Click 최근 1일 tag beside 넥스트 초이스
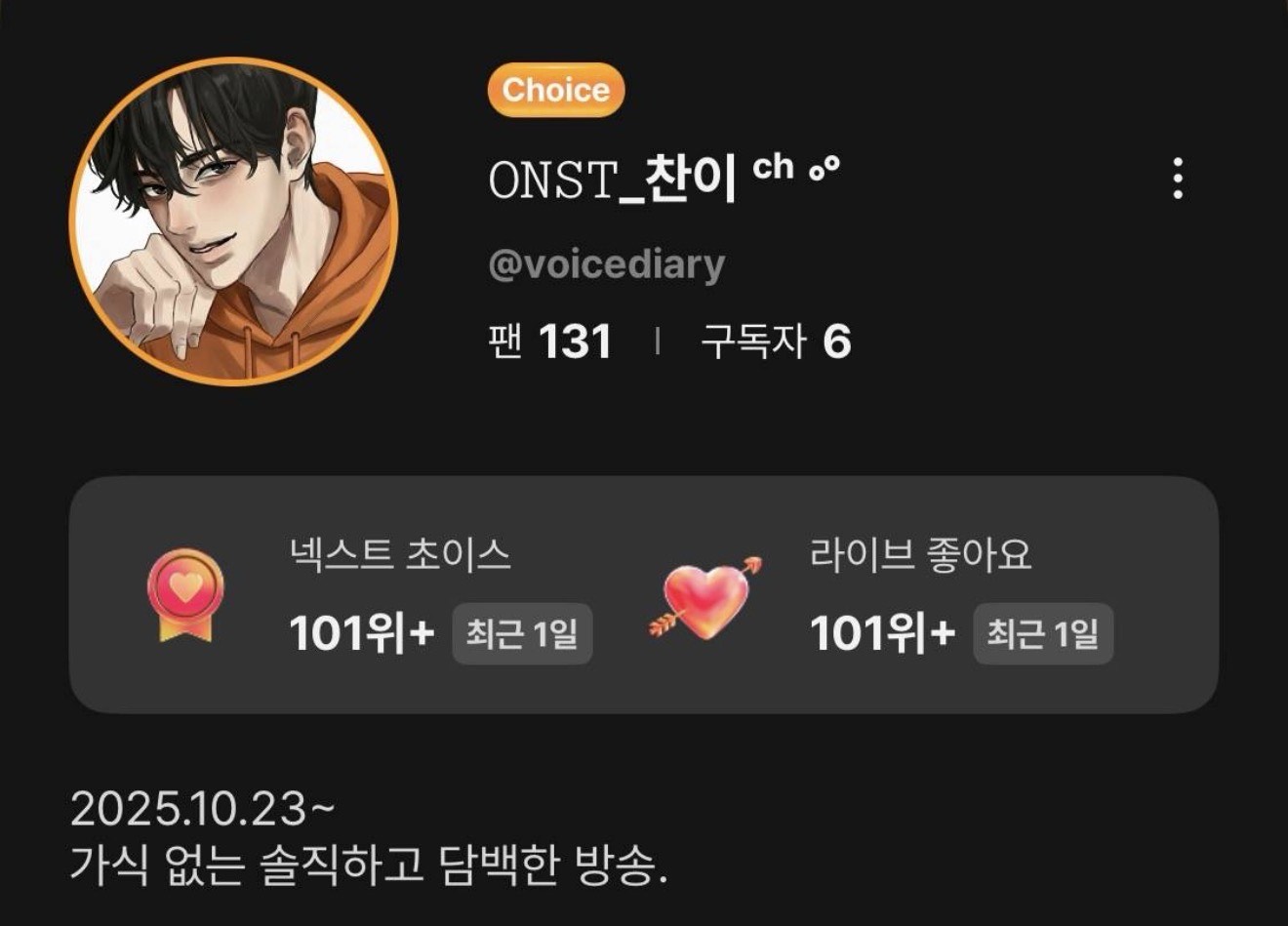Screen dimensions: 1288x926 (x=522, y=634)
